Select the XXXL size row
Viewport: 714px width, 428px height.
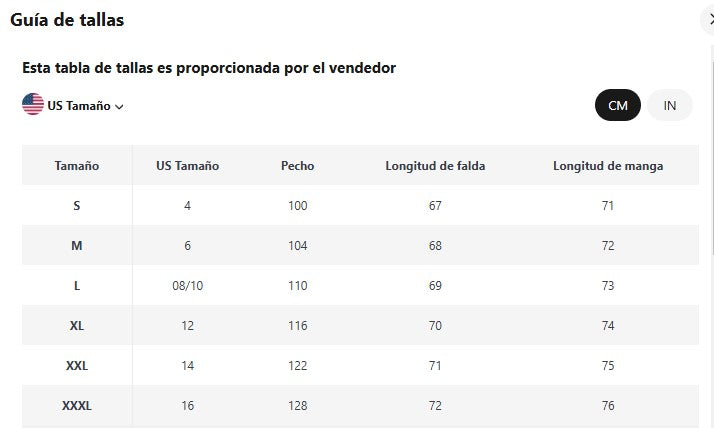(77, 406)
